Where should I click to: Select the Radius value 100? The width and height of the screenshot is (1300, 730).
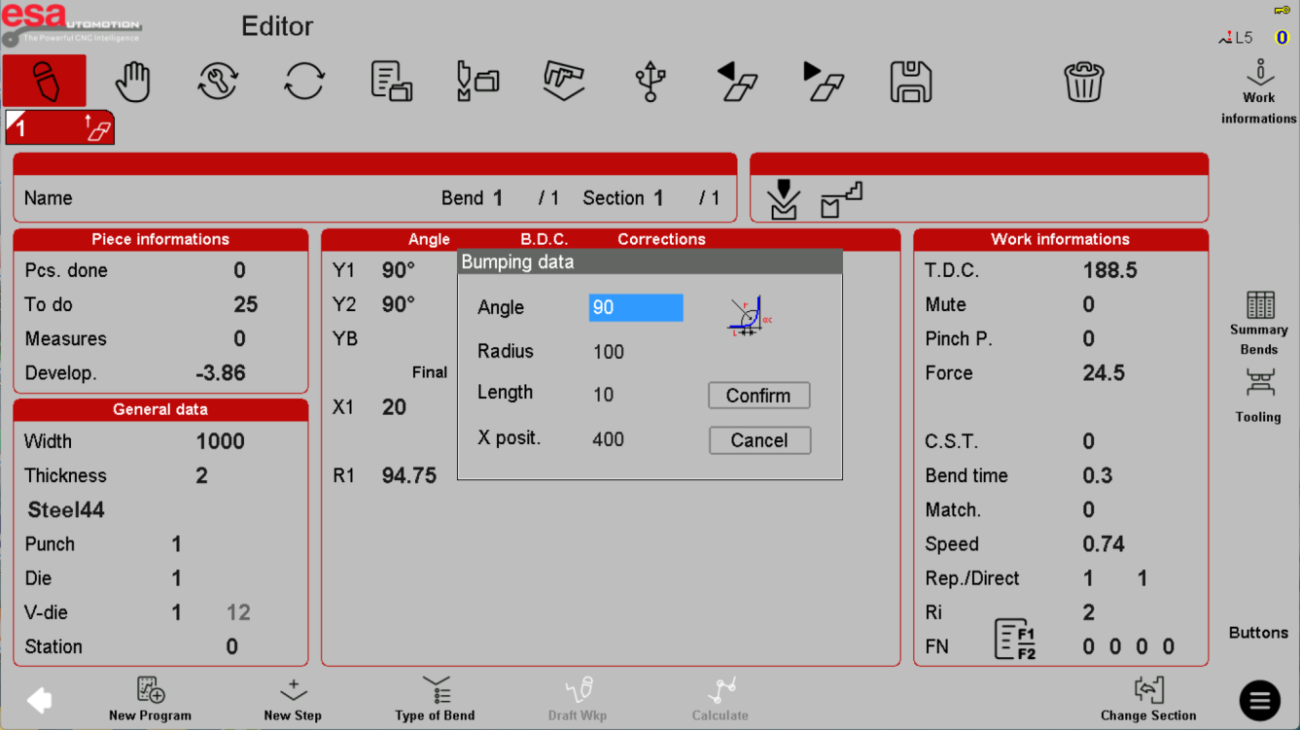[608, 352]
